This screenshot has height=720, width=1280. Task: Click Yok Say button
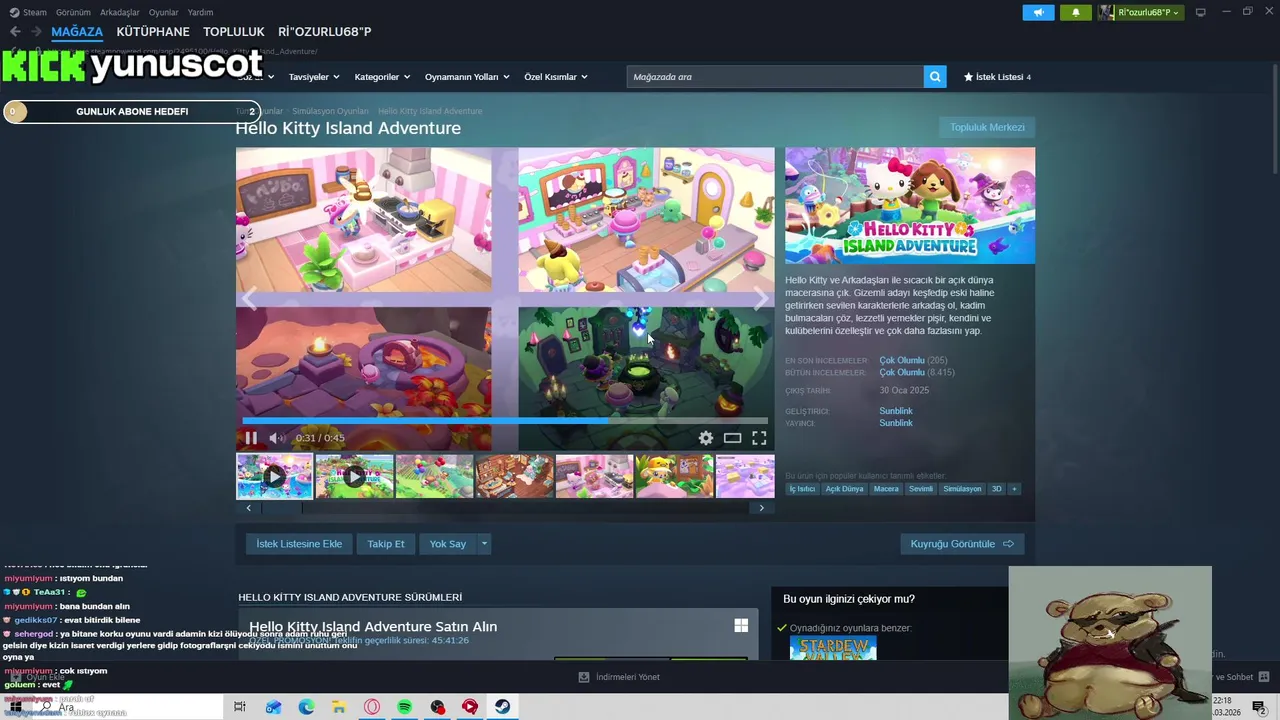pyautogui.click(x=448, y=544)
